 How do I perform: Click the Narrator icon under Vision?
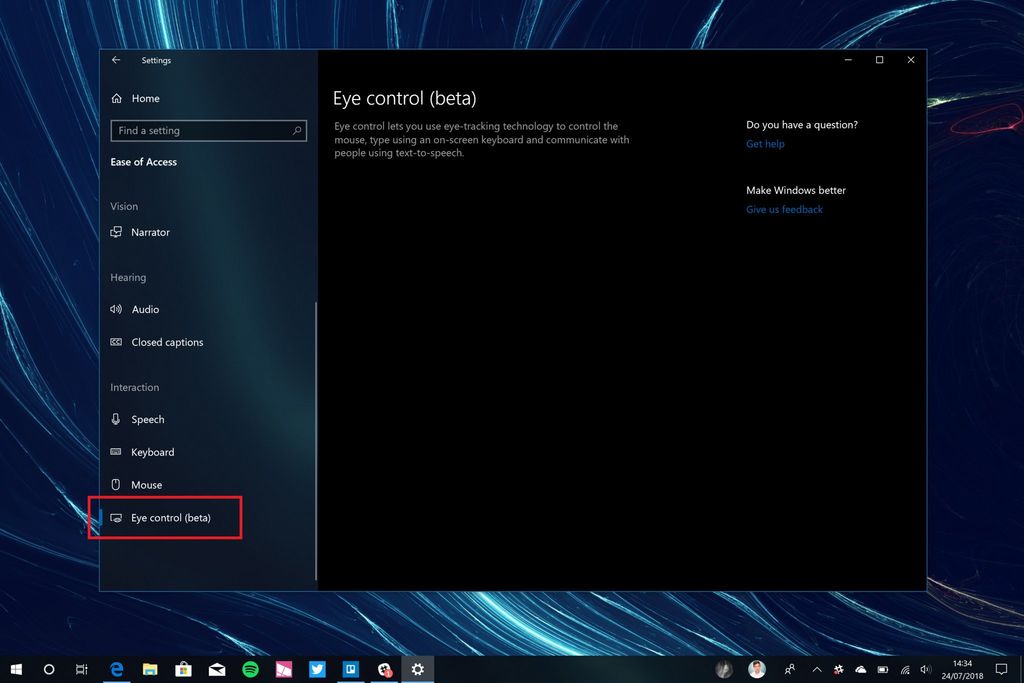[117, 232]
